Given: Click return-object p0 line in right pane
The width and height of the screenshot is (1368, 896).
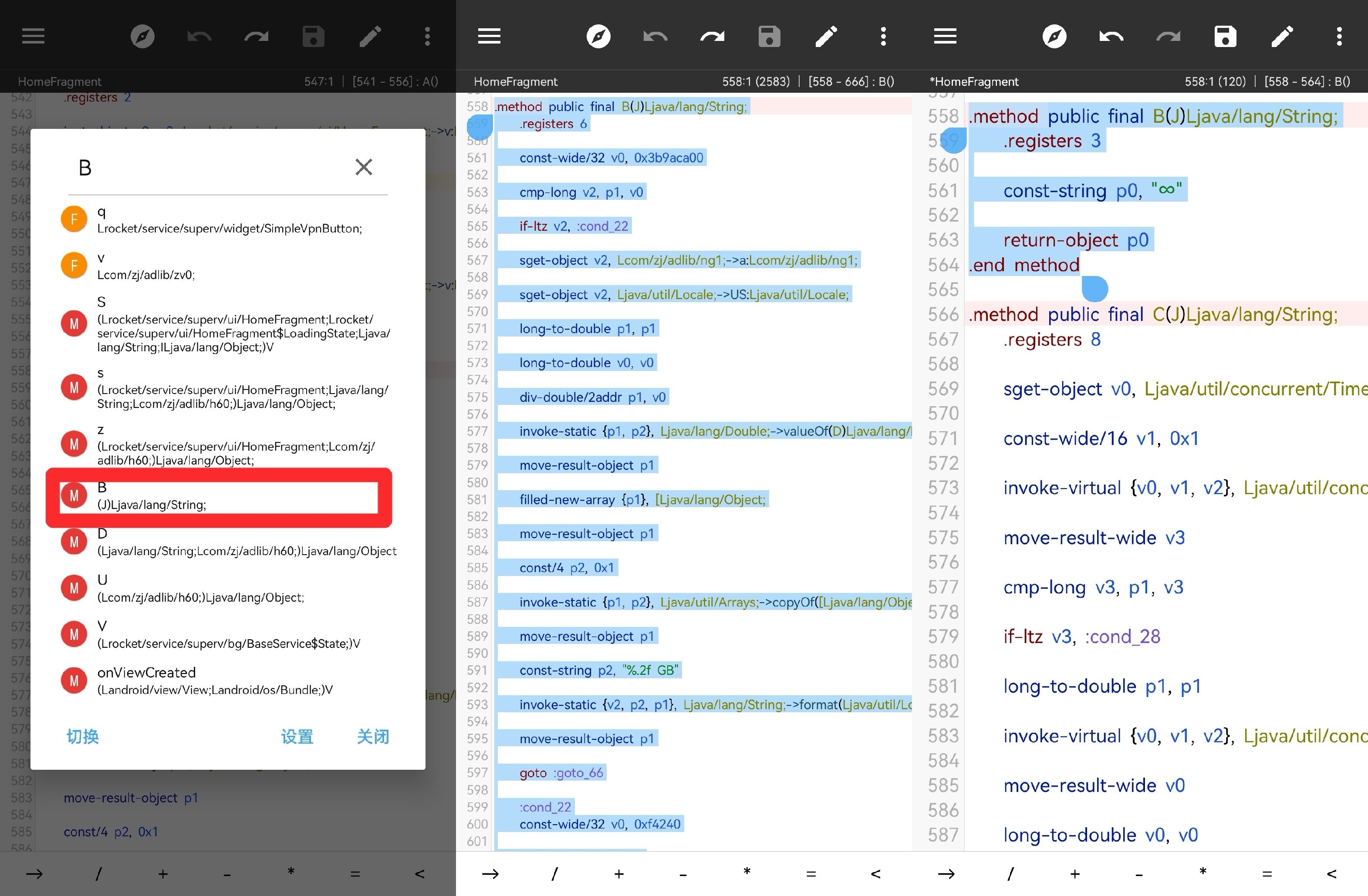Looking at the screenshot, I should (1075, 239).
